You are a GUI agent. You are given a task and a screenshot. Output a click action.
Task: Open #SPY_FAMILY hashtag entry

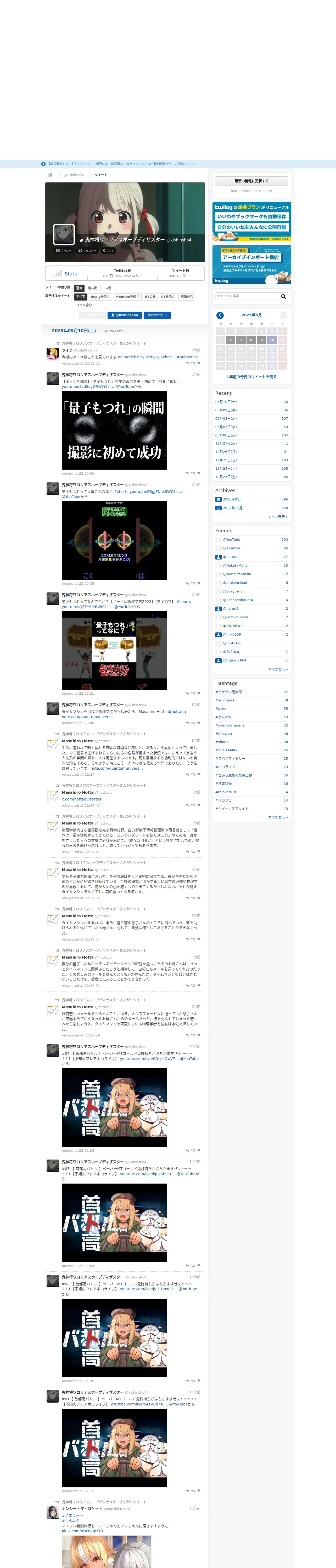[x=226, y=751]
